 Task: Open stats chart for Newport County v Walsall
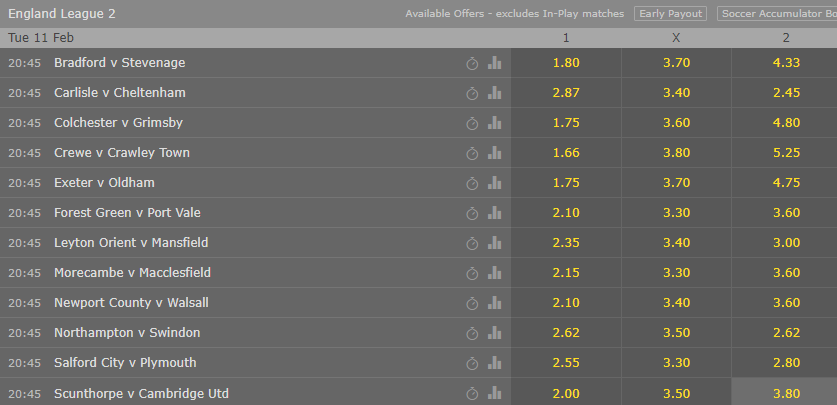[494, 303]
